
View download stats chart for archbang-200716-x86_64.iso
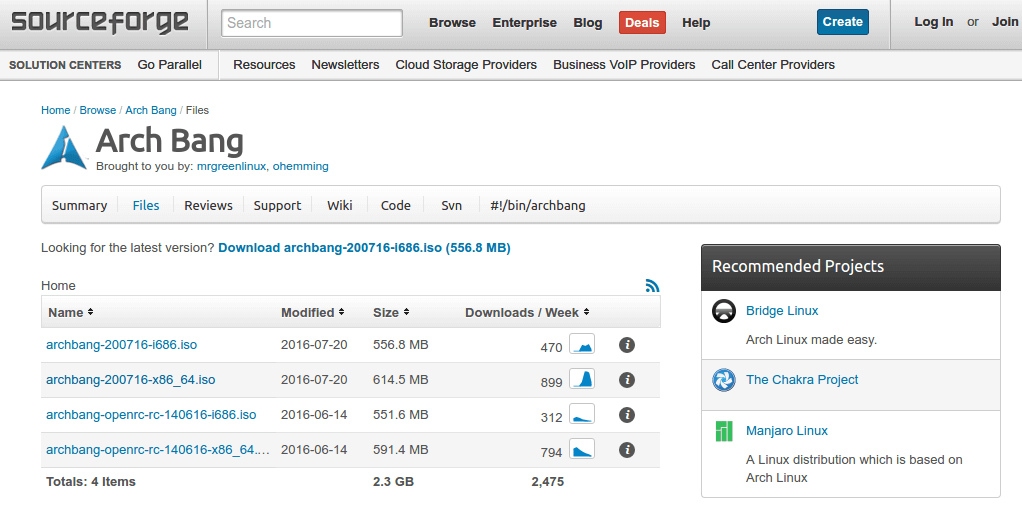582,379
